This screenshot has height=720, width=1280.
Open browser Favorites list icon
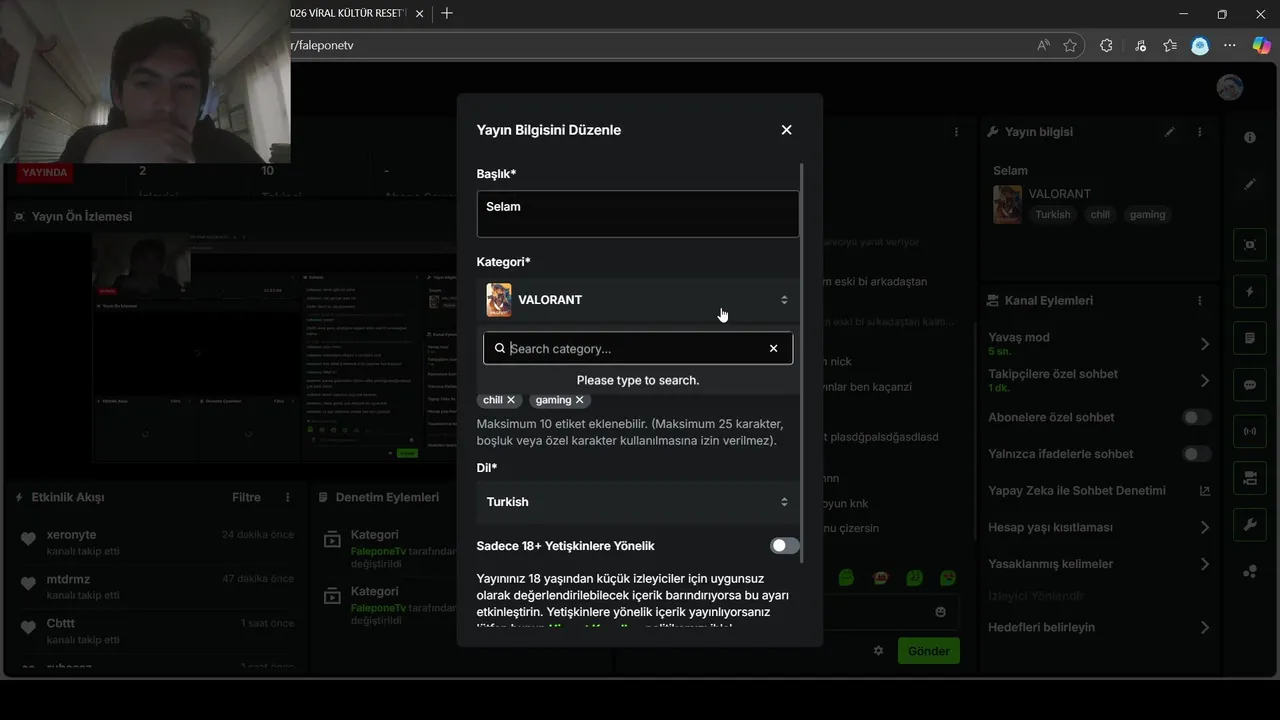[1170, 45]
